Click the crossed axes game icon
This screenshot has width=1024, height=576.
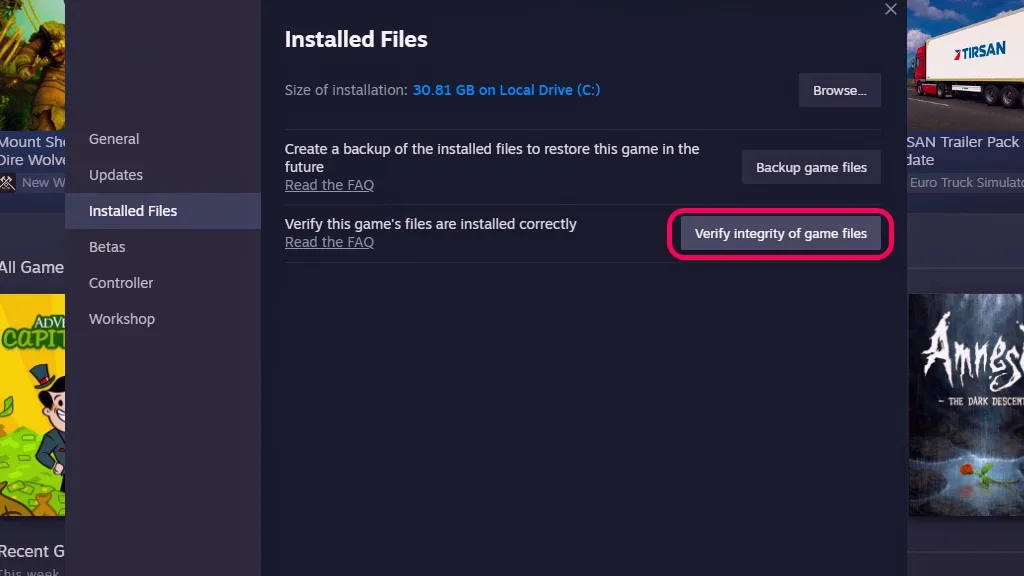pos(7,183)
